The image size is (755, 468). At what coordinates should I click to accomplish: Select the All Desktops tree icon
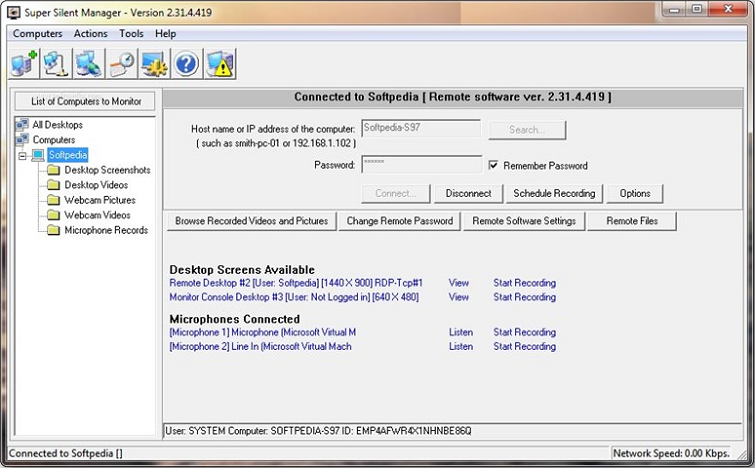coord(22,125)
